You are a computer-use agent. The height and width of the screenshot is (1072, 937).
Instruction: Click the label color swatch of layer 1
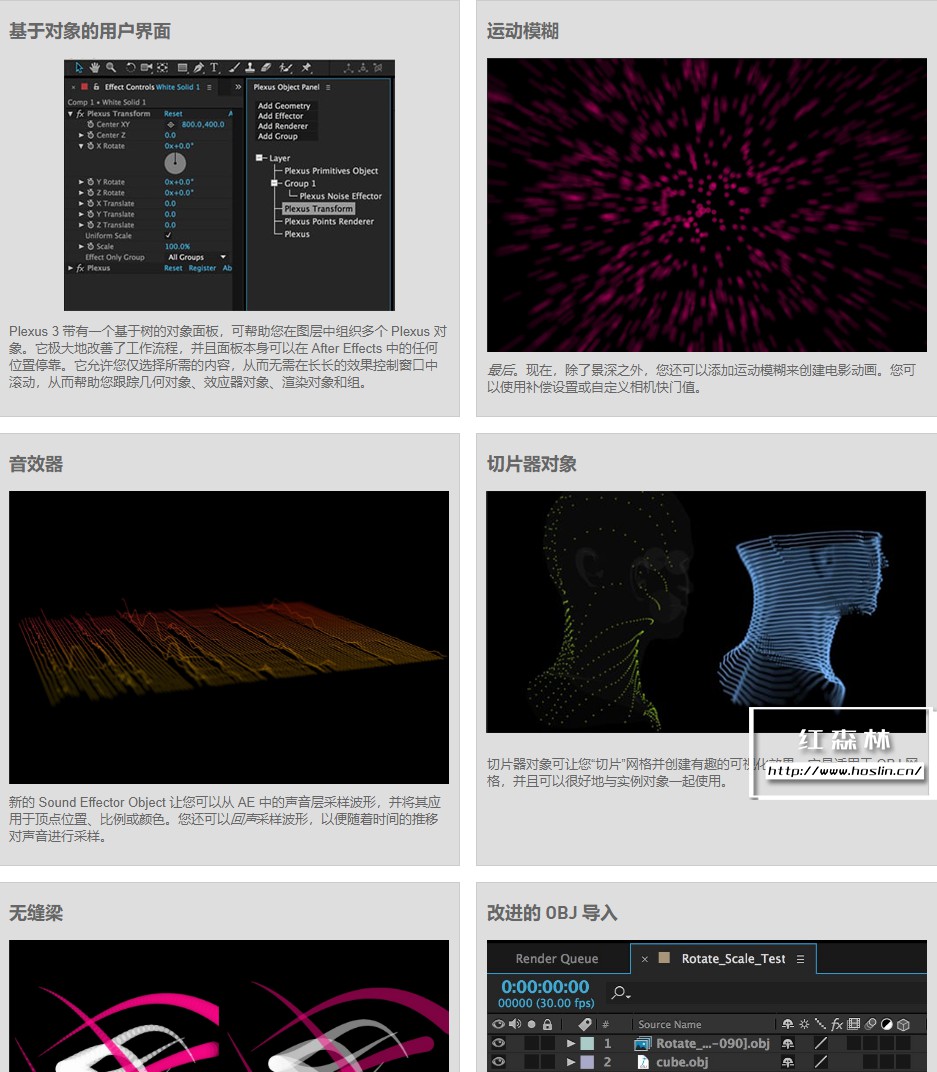(x=586, y=1042)
